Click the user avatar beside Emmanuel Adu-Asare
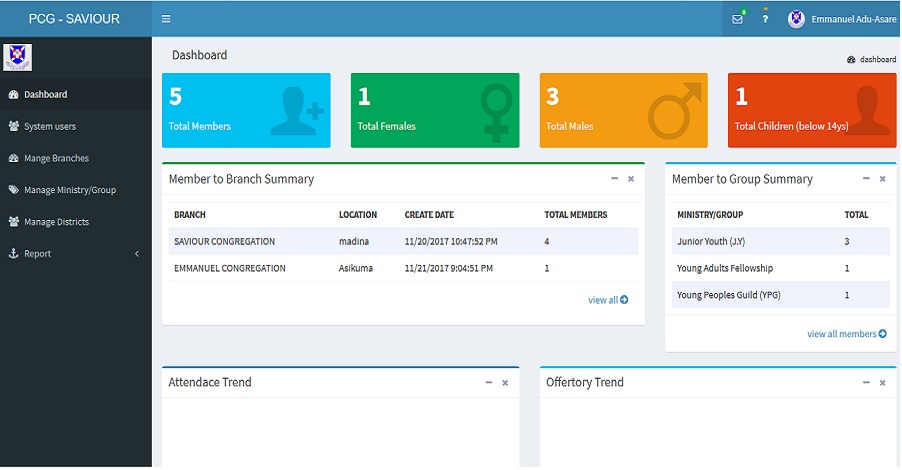902x470 pixels. coord(796,19)
